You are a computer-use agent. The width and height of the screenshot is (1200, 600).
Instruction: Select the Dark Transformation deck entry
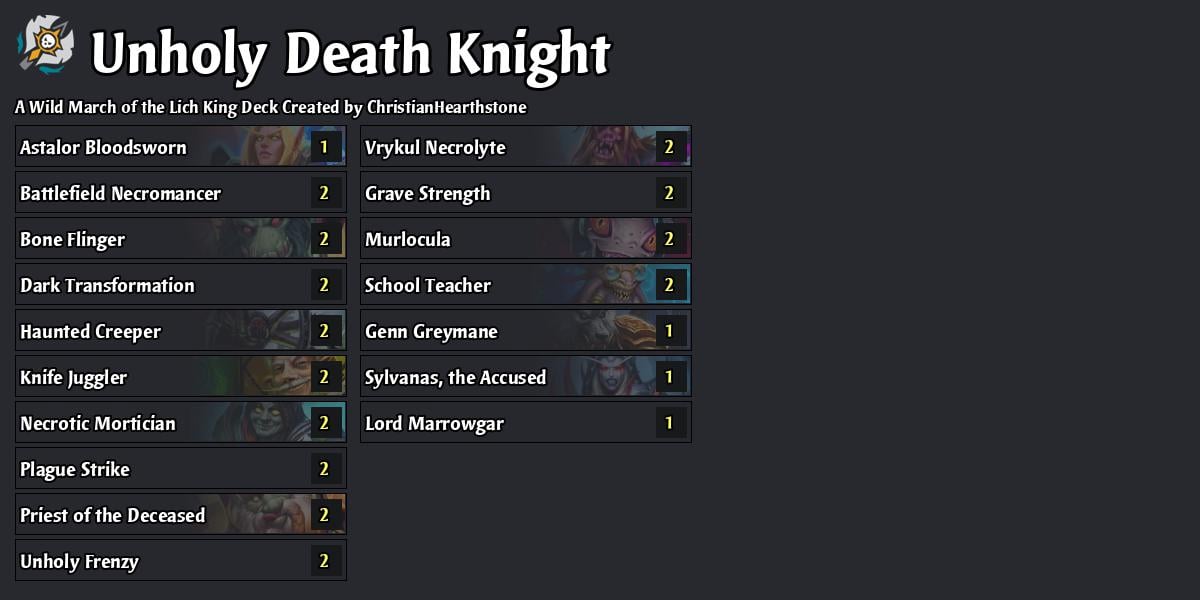tap(180, 284)
